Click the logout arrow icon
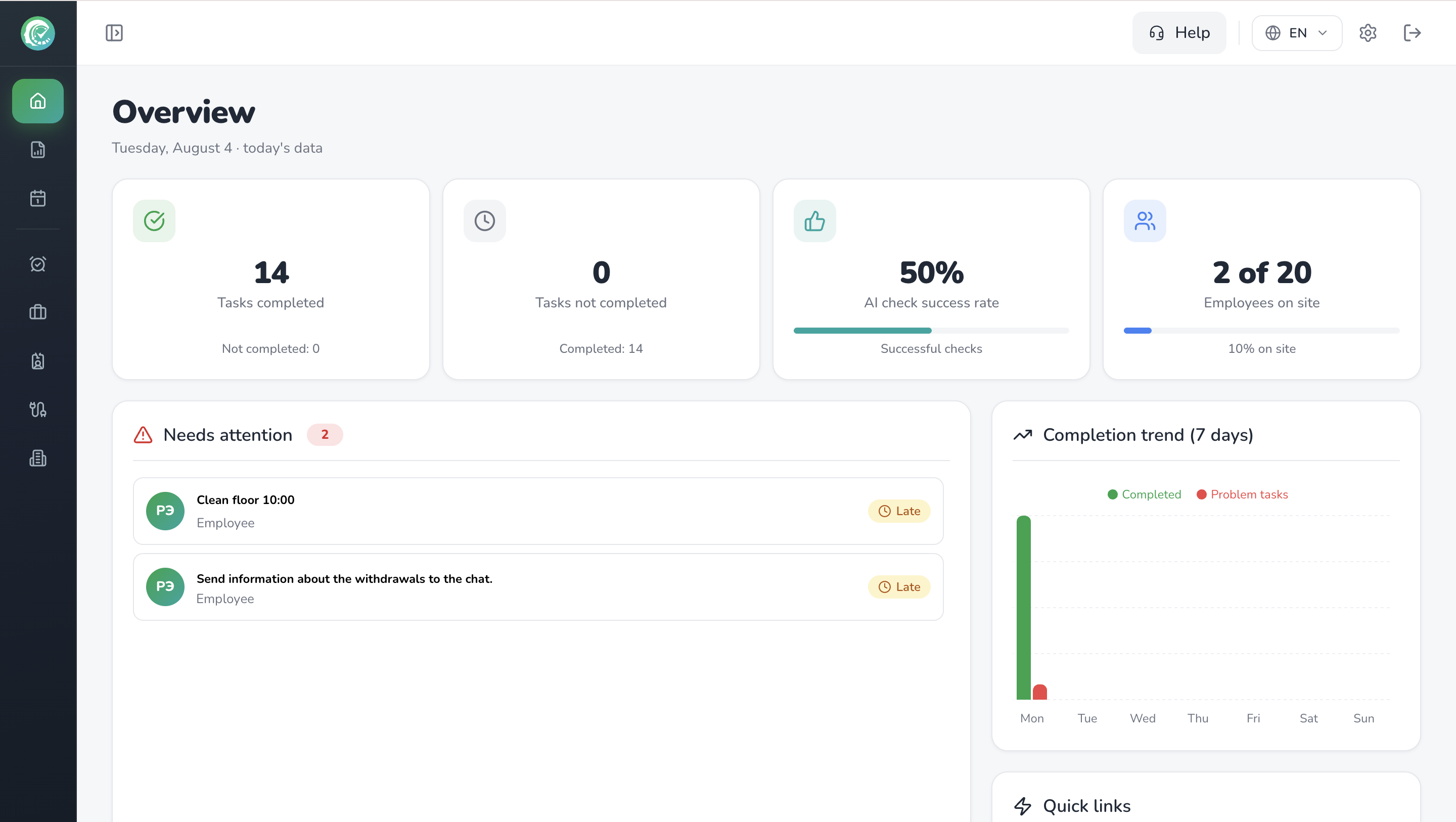 click(1412, 33)
